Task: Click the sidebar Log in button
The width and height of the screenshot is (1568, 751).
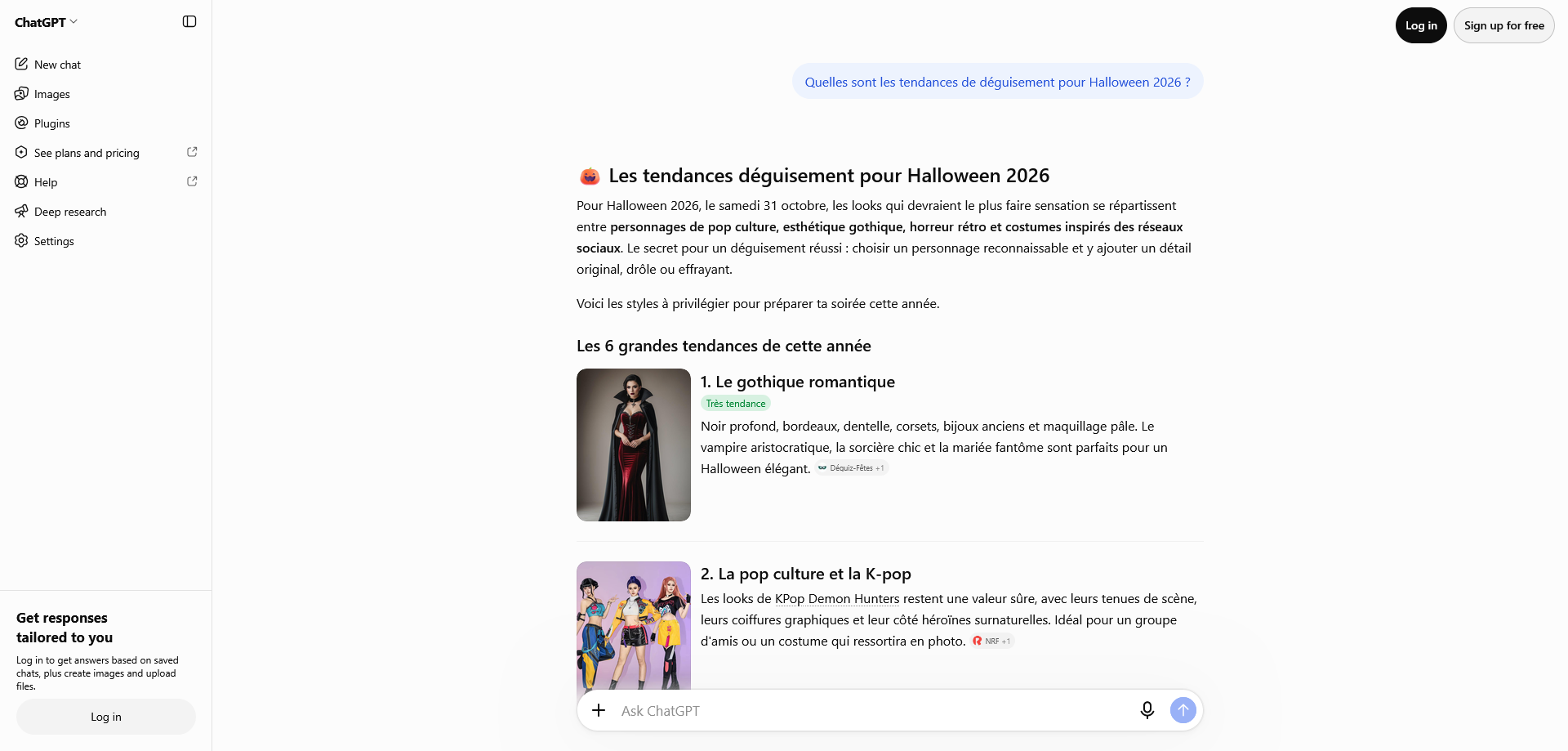Action: 106,717
